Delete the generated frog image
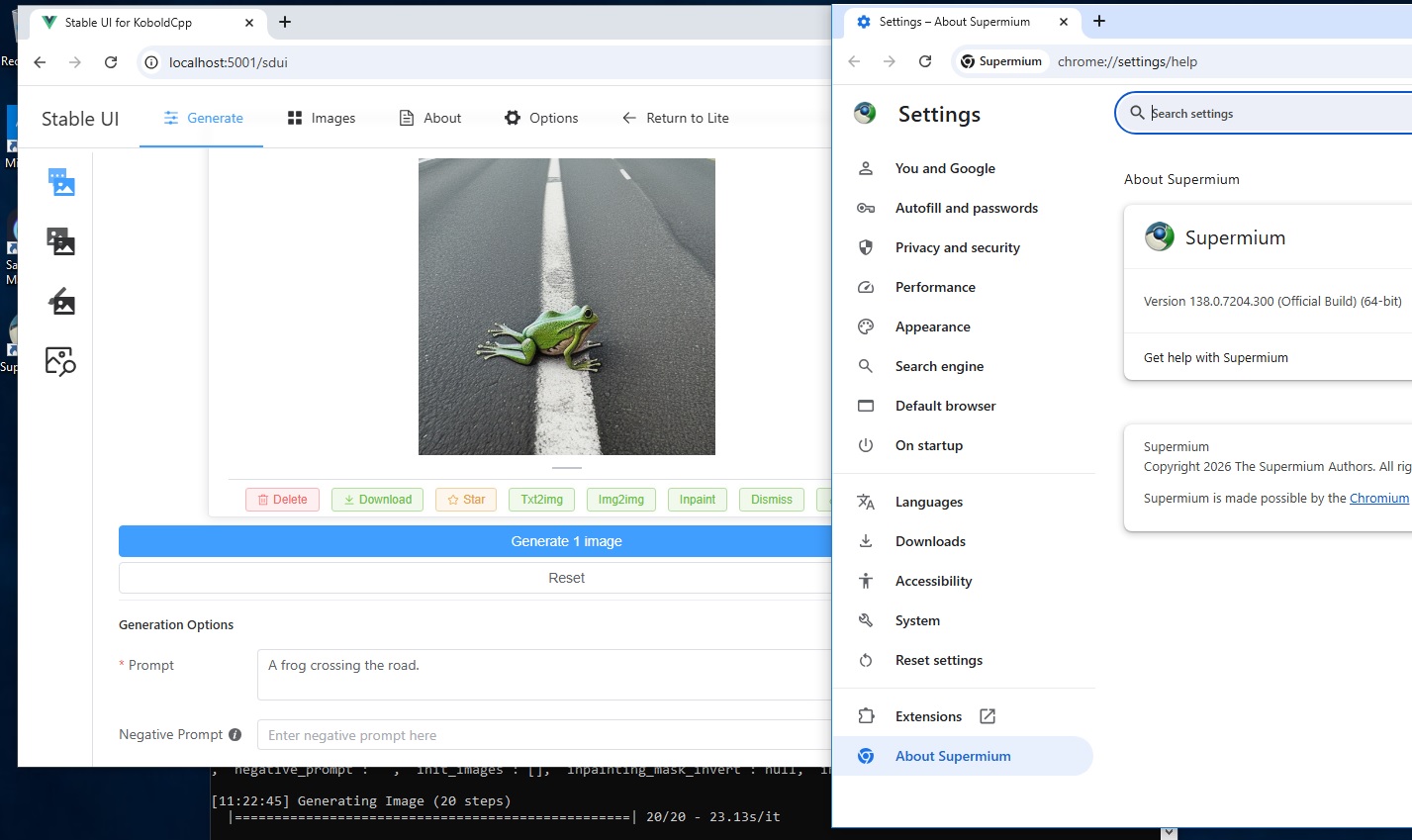Viewport: 1412px width, 840px height. (x=282, y=500)
